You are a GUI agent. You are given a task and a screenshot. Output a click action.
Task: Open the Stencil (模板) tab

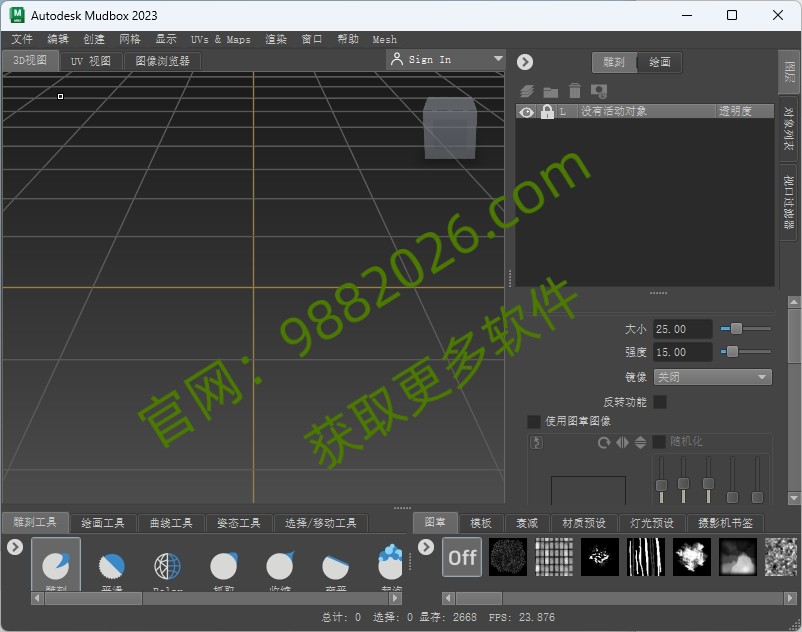click(481, 523)
